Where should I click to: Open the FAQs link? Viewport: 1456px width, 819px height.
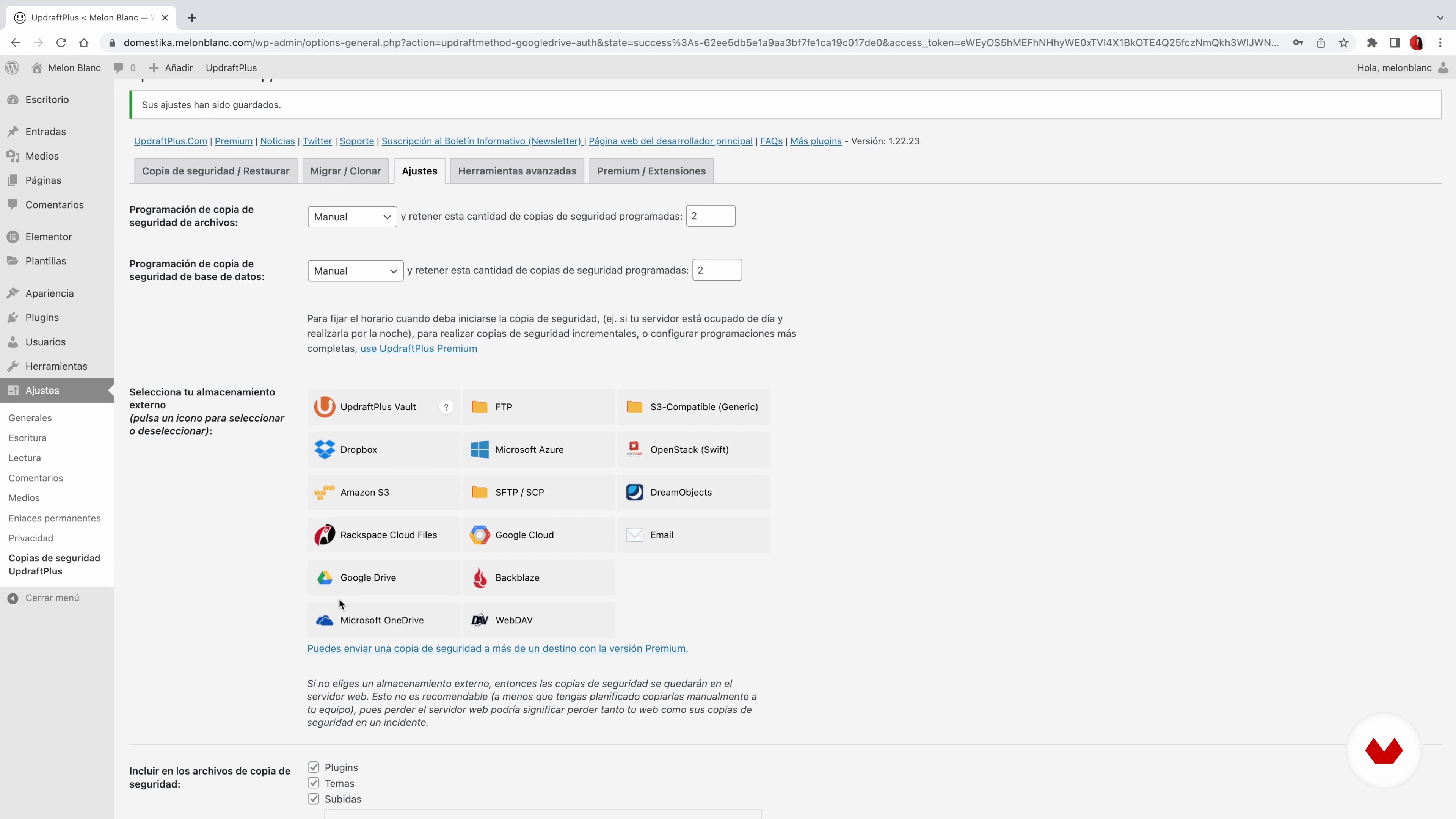[771, 141]
